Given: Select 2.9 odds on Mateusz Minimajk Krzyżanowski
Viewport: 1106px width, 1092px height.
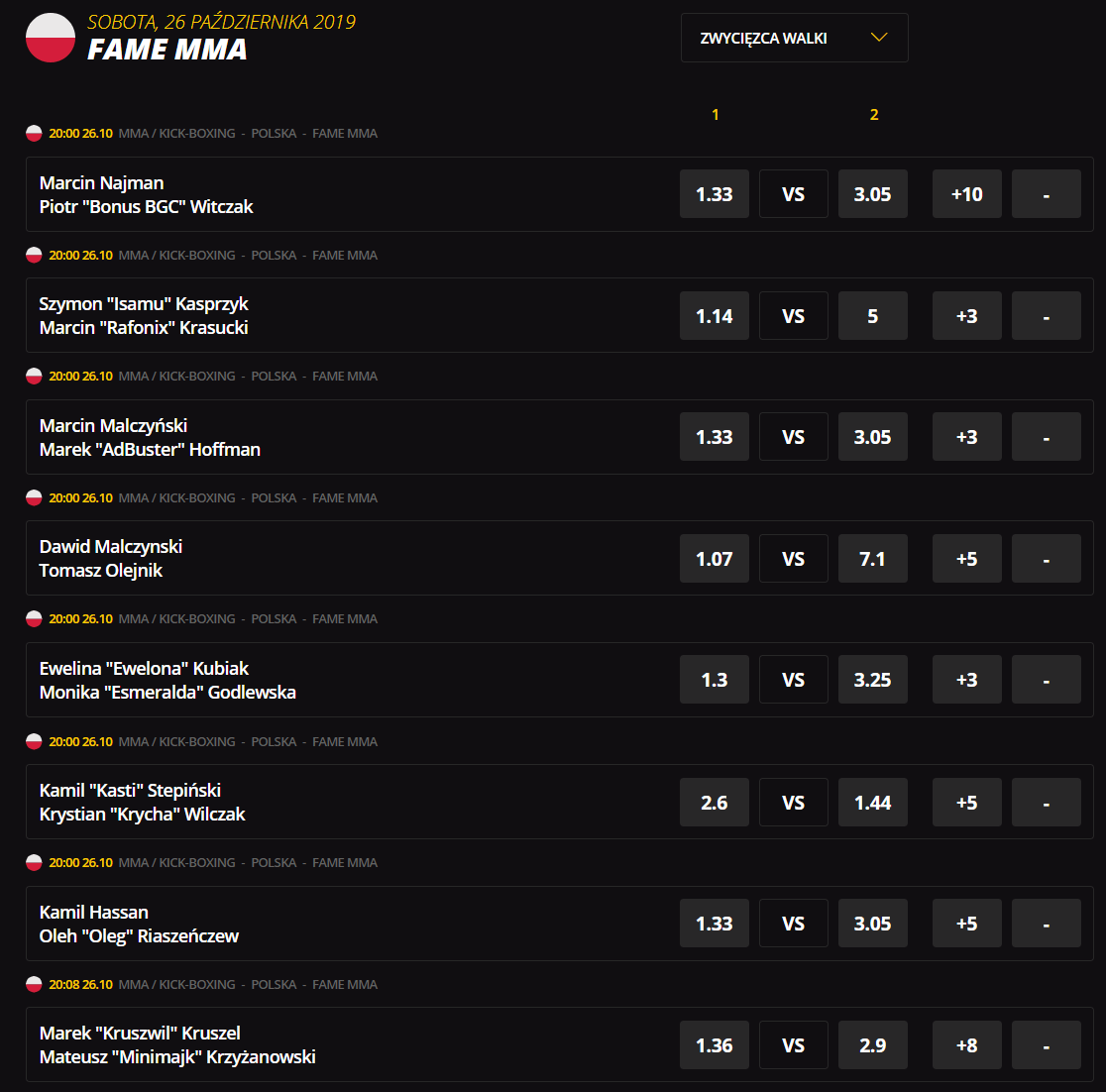Looking at the screenshot, I should click(872, 1045).
